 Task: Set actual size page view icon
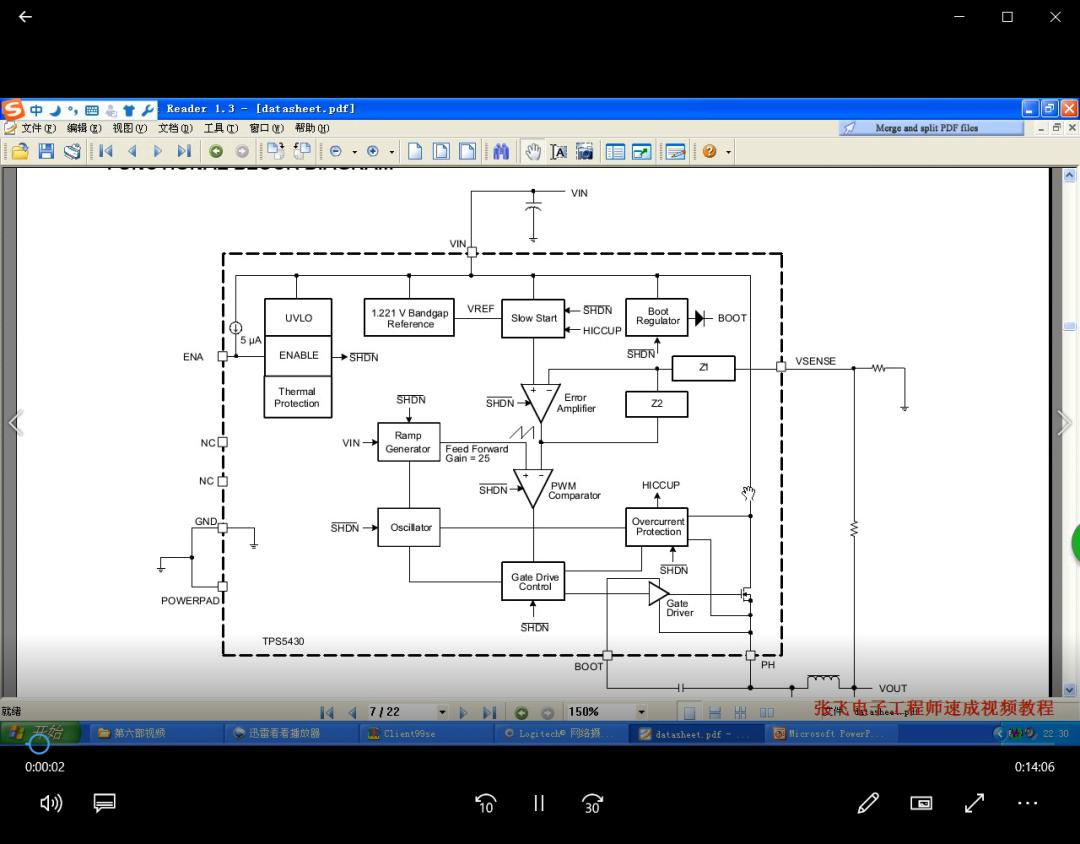[415, 151]
